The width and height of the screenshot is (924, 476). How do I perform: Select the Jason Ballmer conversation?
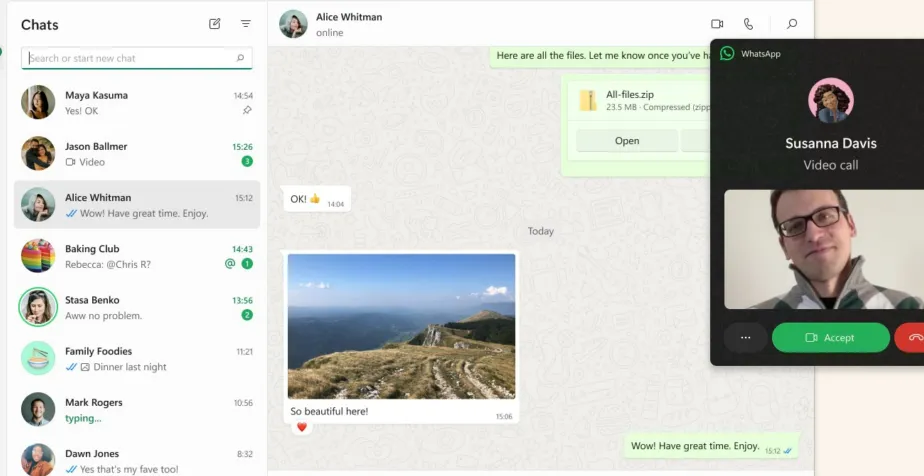137,153
